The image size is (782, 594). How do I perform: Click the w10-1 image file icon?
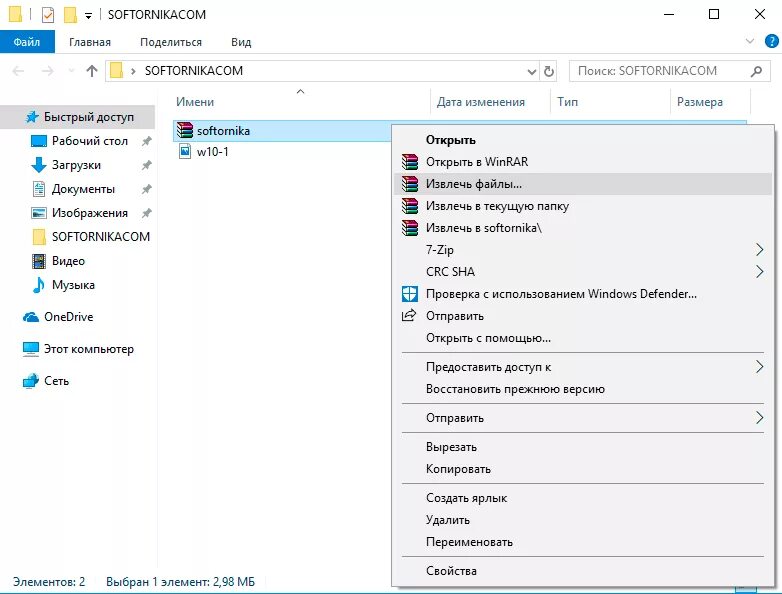(185, 151)
